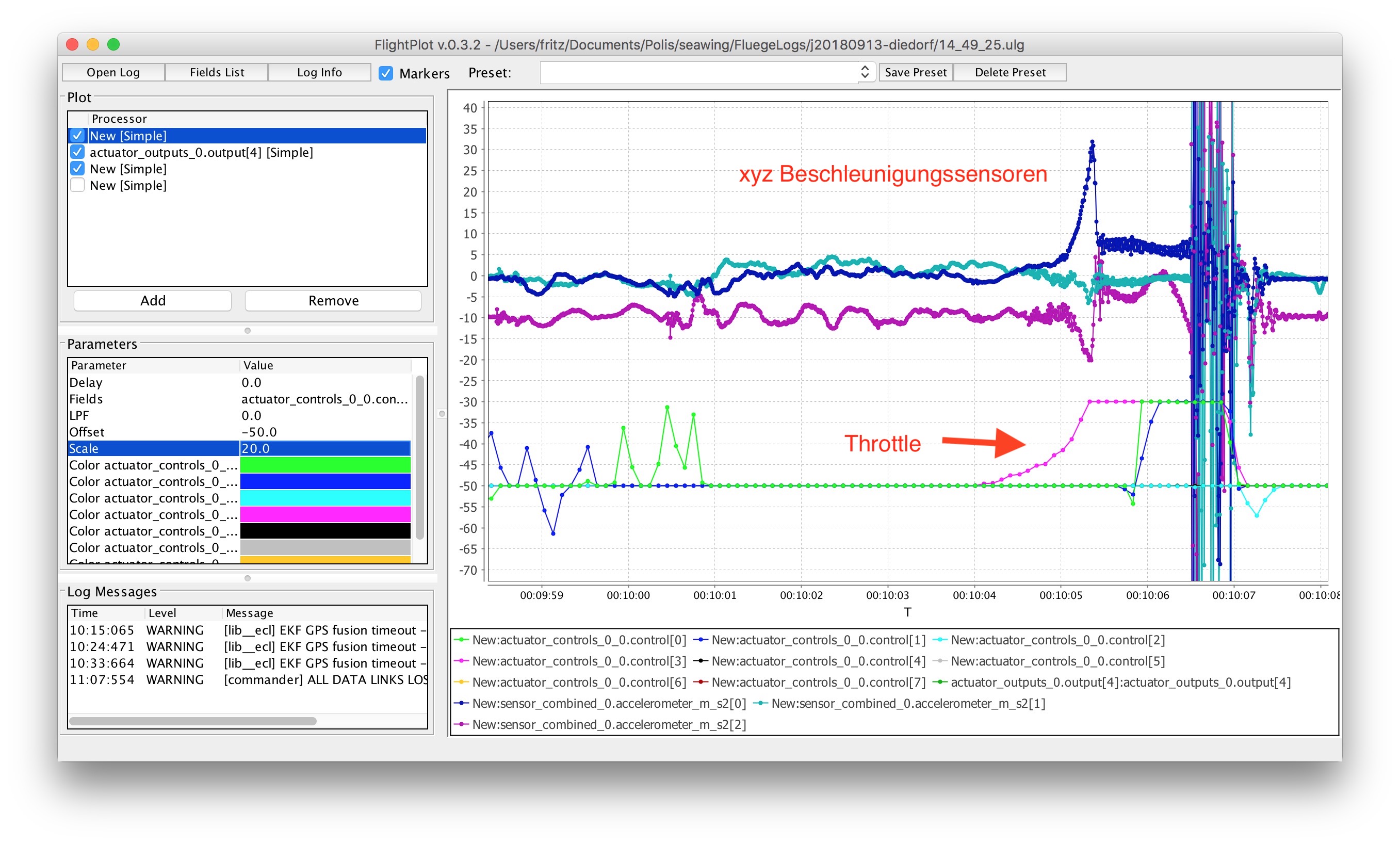Uncheck the first New [Simple] processor
The width and height of the screenshot is (1400, 844).
pyautogui.click(x=78, y=136)
